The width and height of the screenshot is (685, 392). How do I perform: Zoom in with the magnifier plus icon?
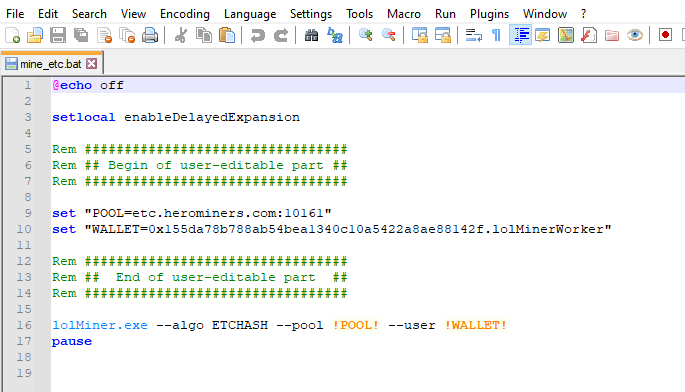[x=365, y=35]
